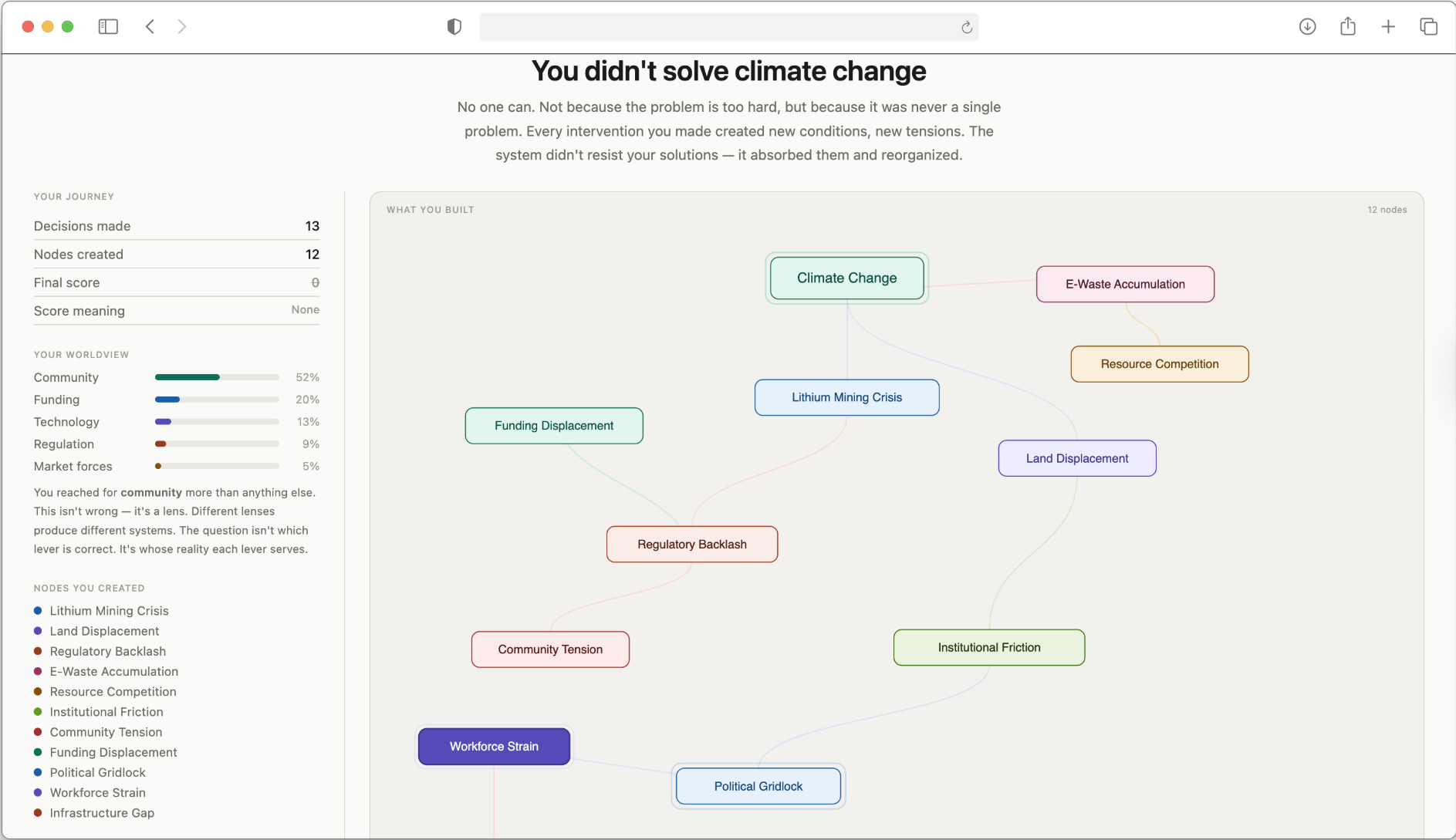Add a new tab with plus icon

point(1388,27)
